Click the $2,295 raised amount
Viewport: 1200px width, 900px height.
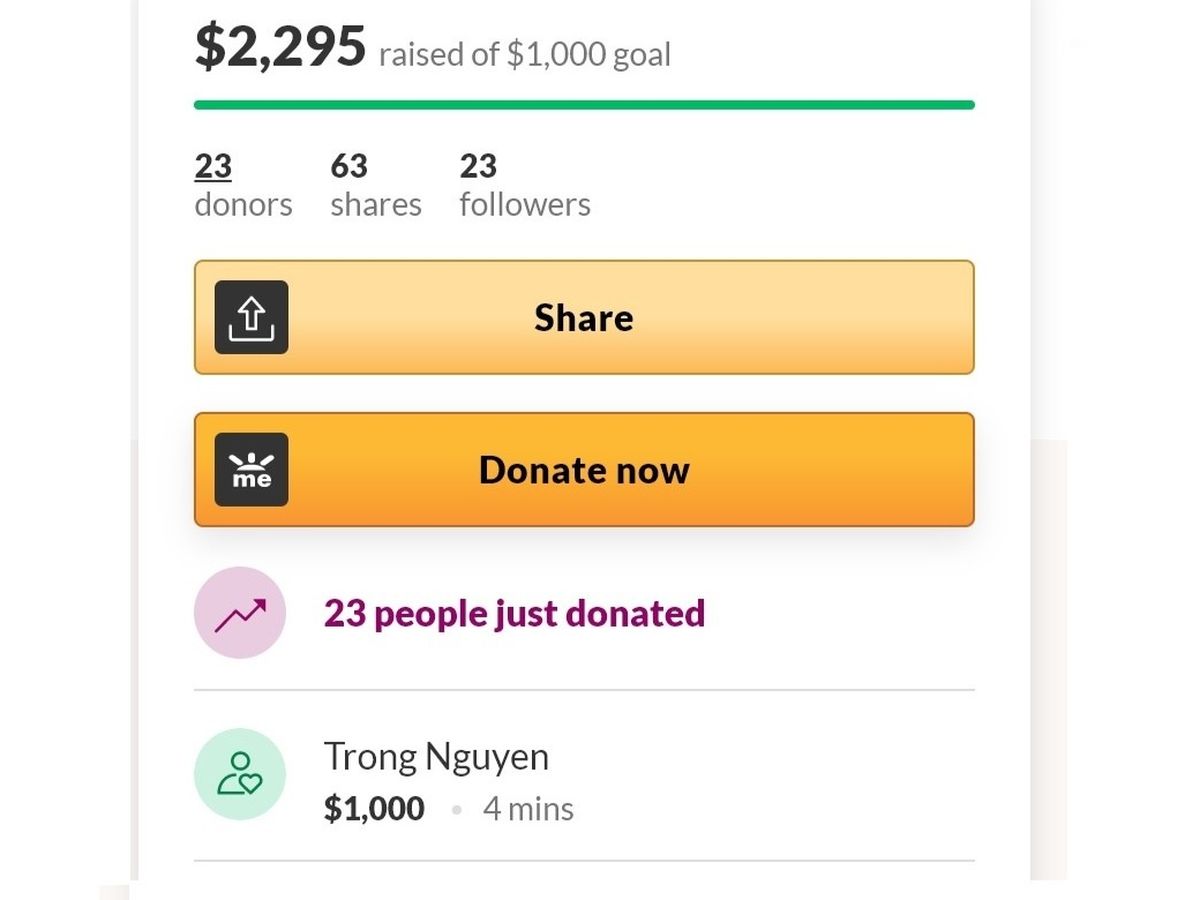[x=281, y=46]
